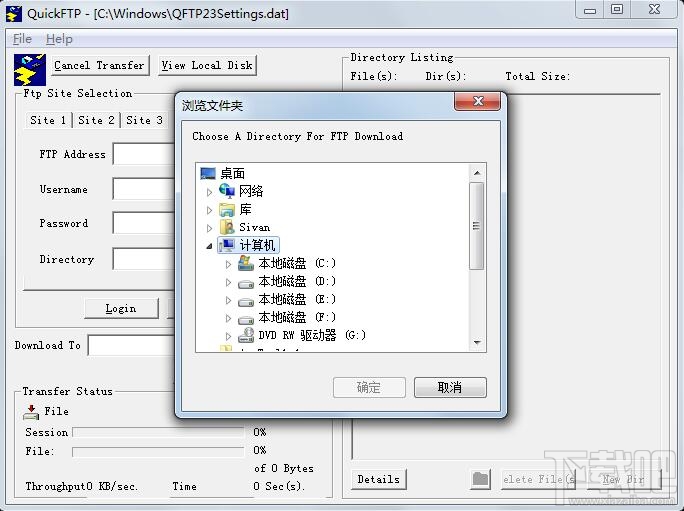
Task: Click the Cancel Transfer button
Action: pyautogui.click(x=99, y=65)
